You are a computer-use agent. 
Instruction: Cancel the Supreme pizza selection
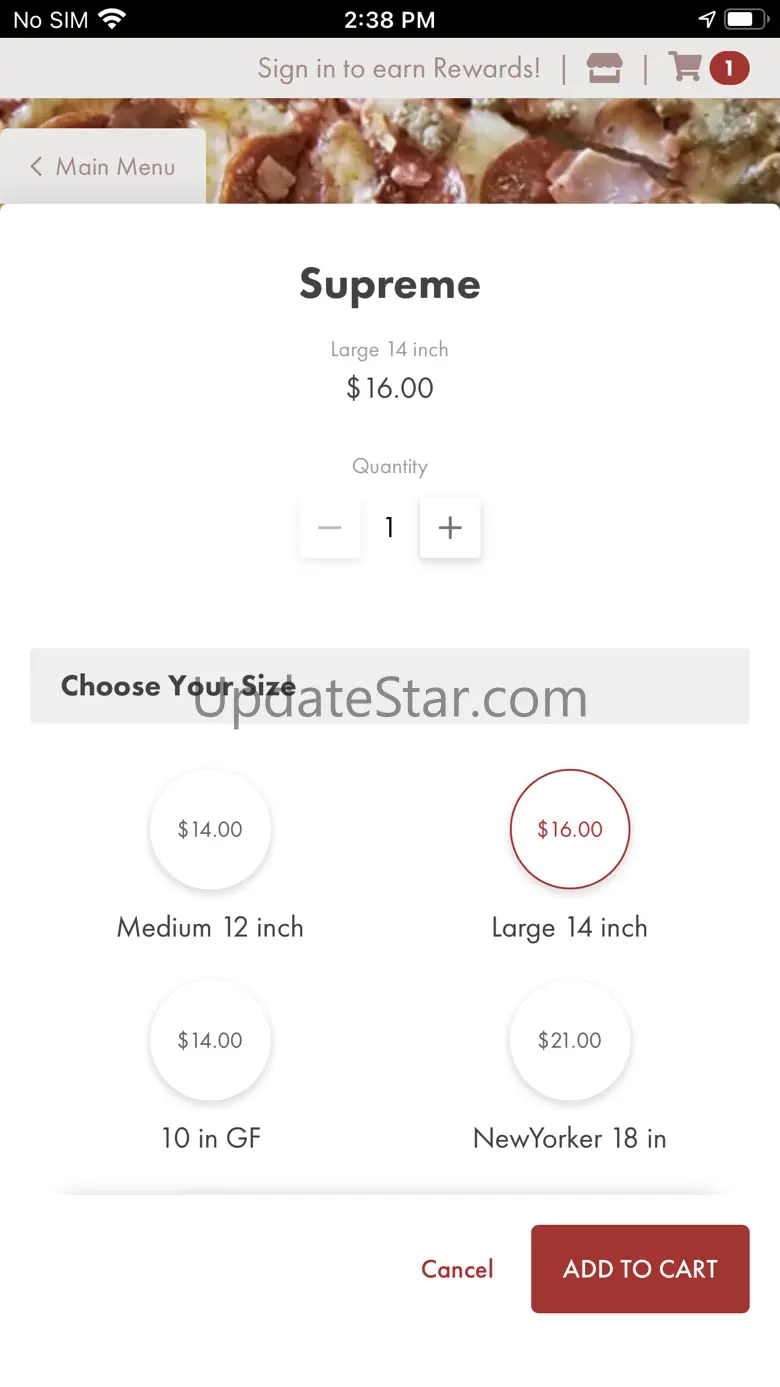click(x=457, y=1269)
